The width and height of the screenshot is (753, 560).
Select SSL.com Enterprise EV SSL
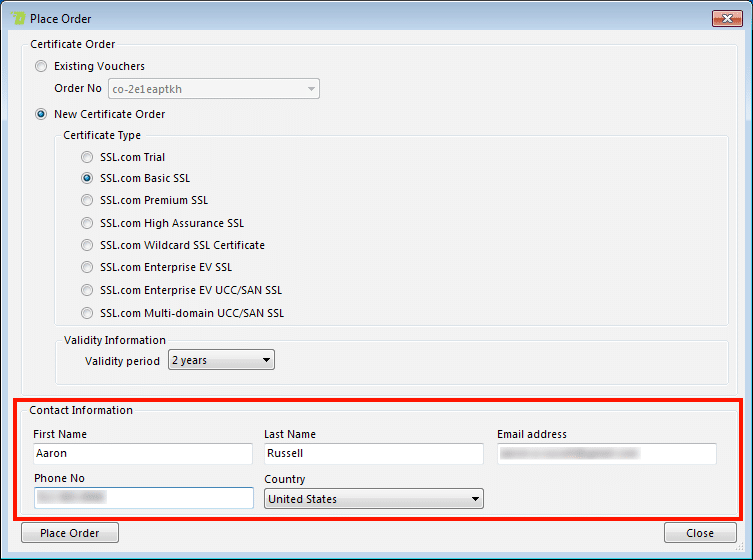tap(88, 268)
